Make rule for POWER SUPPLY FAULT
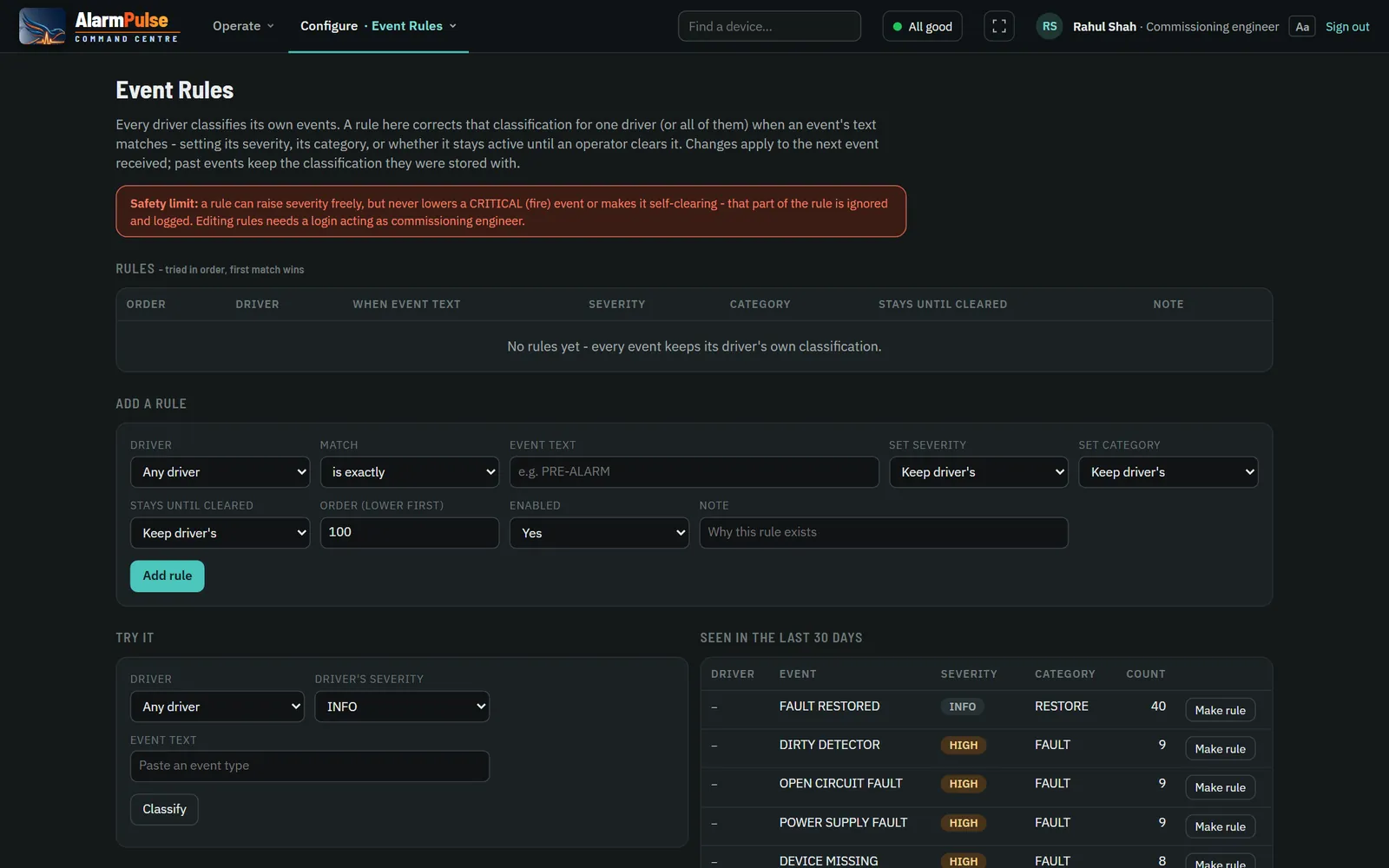The width and height of the screenshot is (1389, 868). [x=1220, y=826]
